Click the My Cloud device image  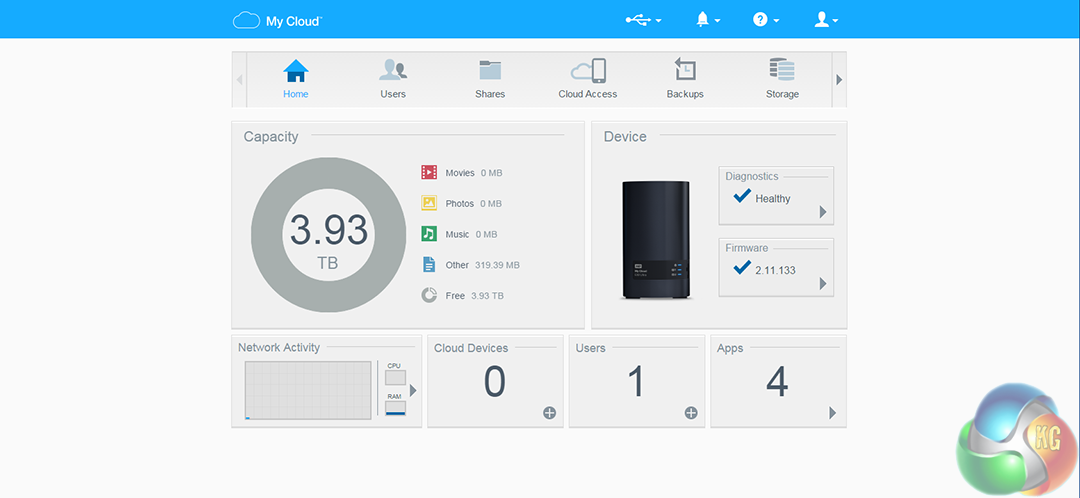pyautogui.click(x=655, y=240)
